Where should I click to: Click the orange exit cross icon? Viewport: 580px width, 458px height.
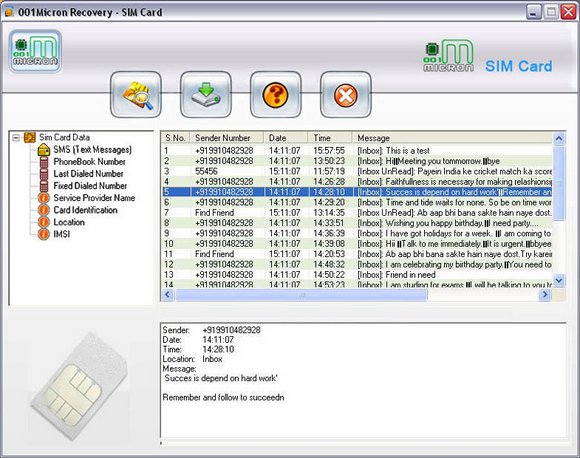345,95
